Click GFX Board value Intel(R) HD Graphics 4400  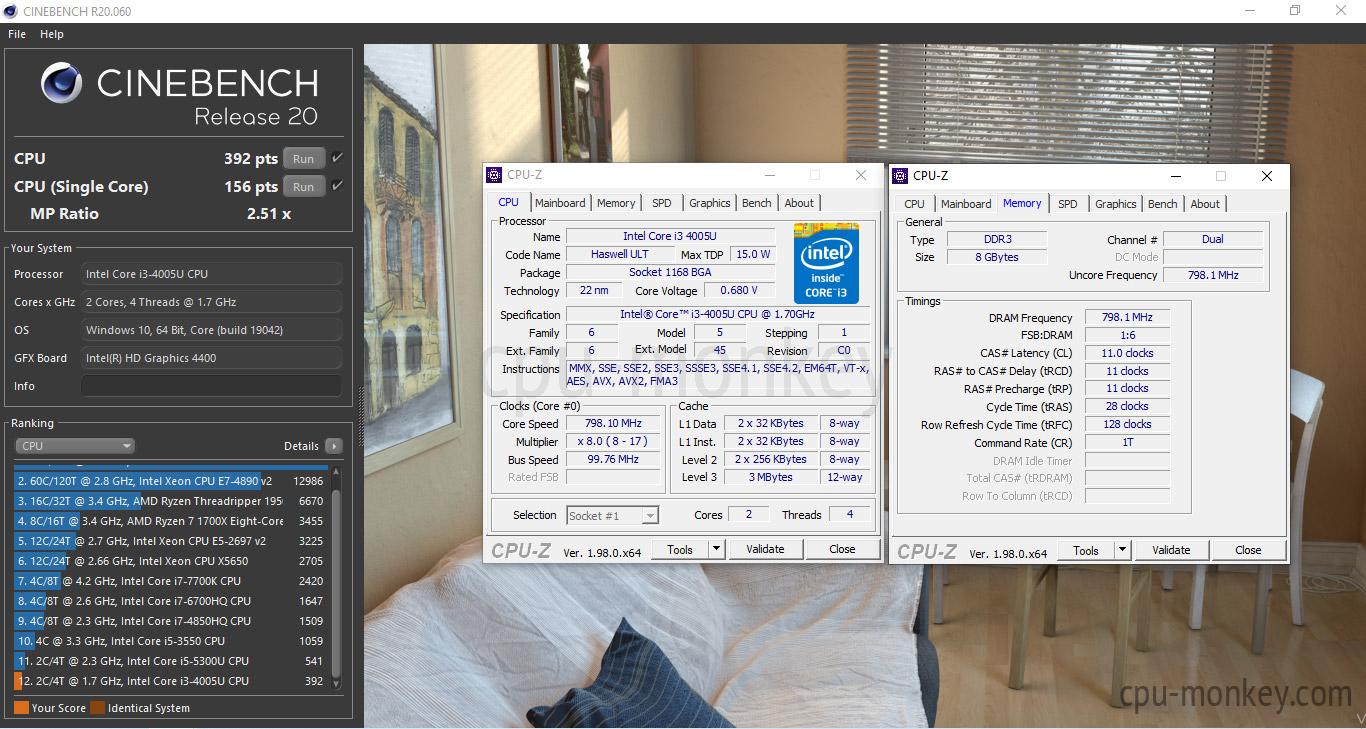211,358
